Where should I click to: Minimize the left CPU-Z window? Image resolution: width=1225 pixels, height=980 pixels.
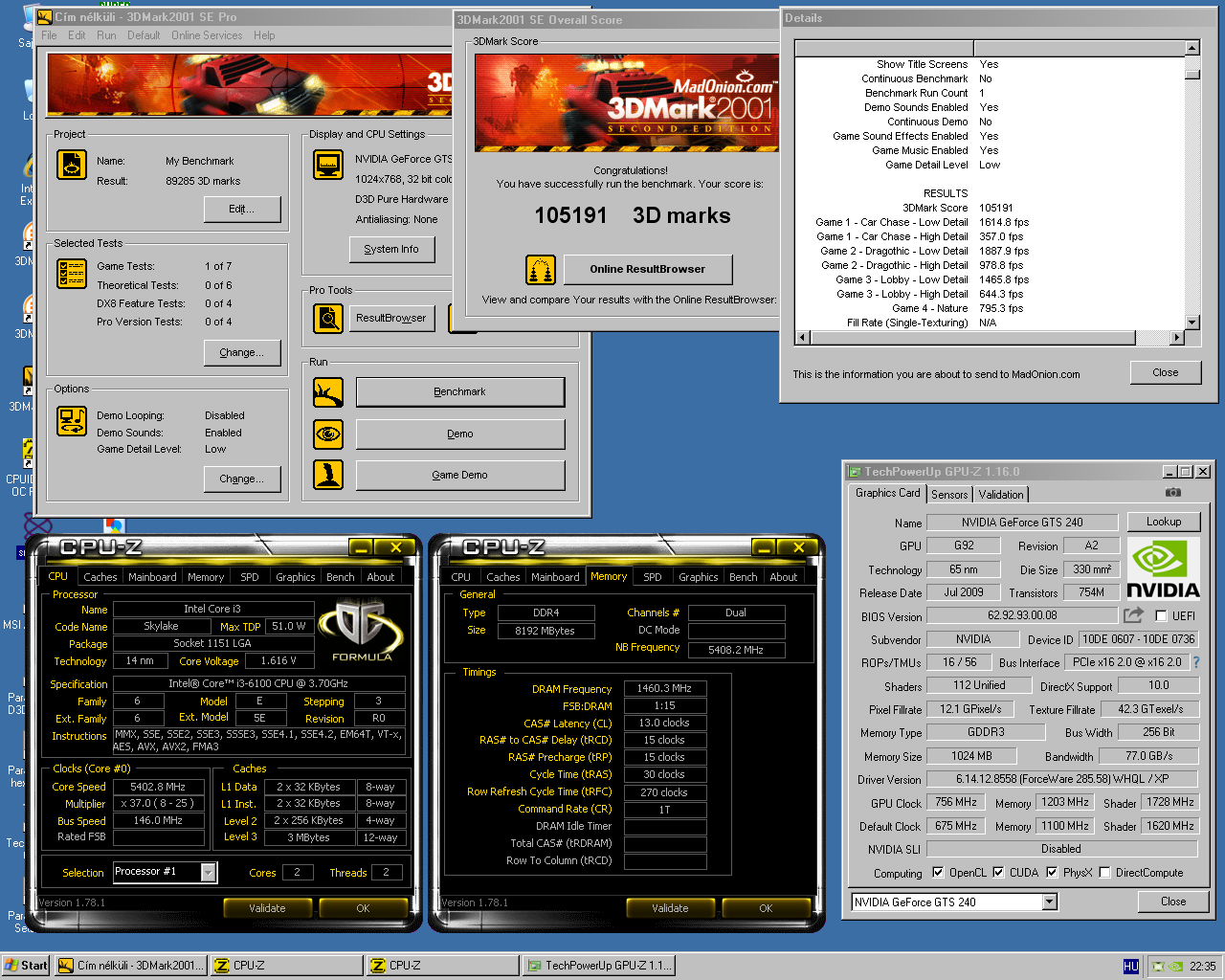click(361, 547)
